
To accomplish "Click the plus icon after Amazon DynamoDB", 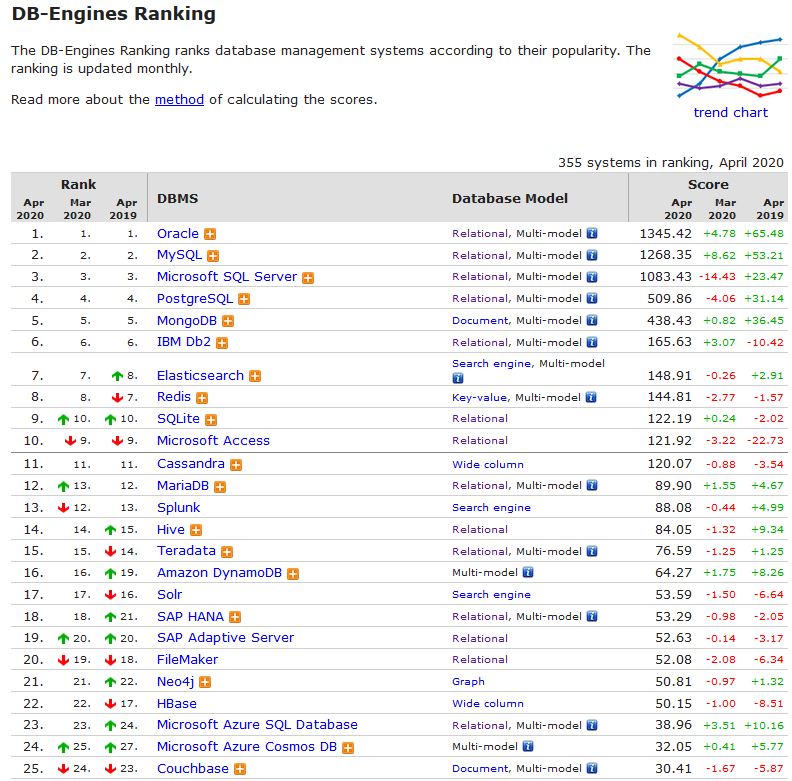I will (x=293, y=574).
